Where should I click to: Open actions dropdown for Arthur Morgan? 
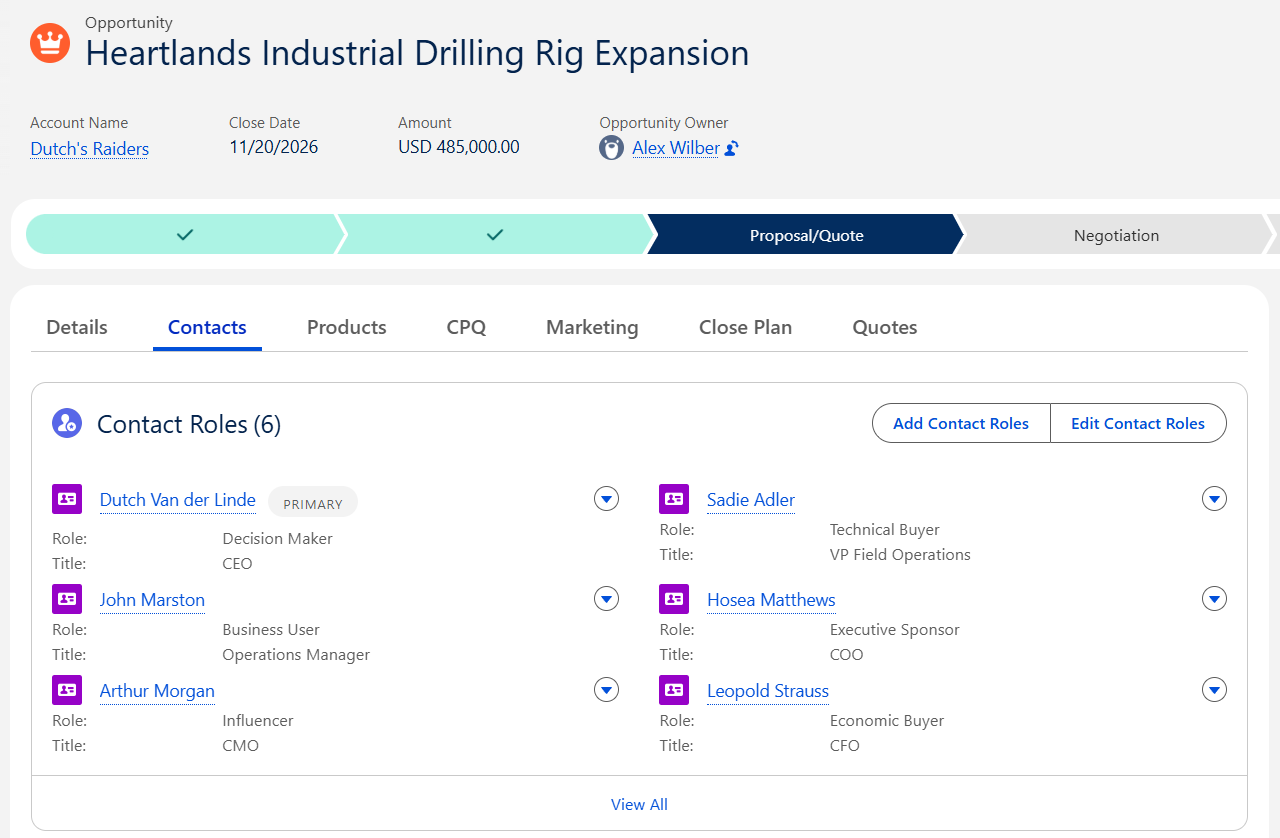tap(607, 689)
